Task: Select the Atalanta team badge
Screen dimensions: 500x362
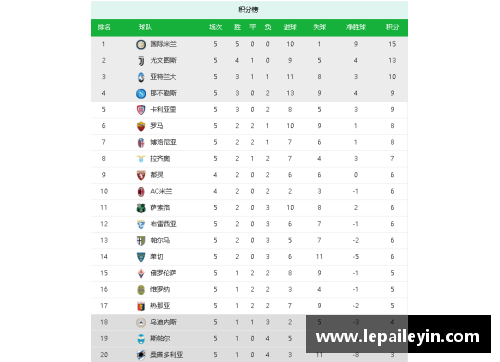Action: [141, 77]
